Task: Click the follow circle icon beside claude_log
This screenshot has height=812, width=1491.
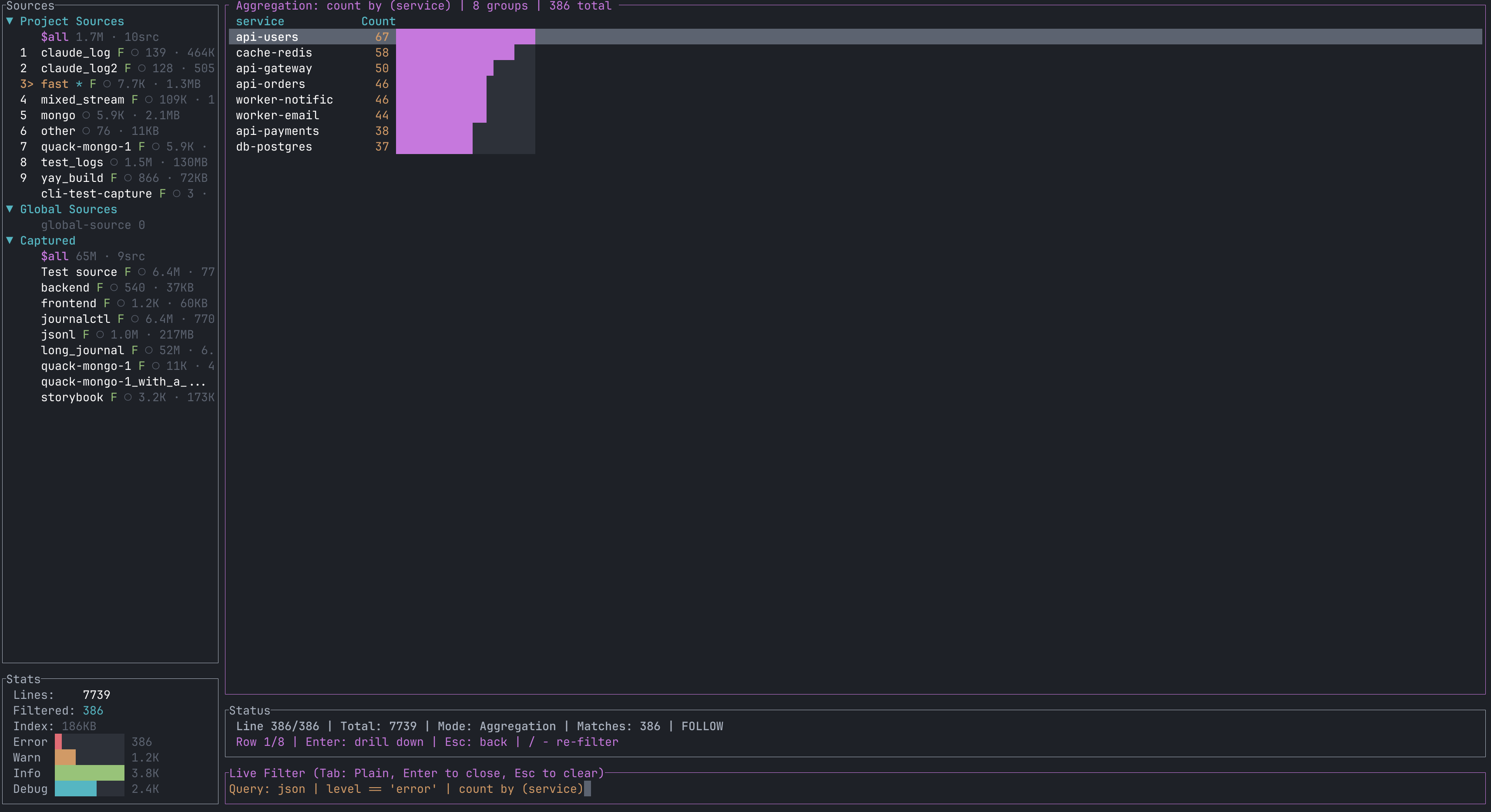Action: point(135,53)
